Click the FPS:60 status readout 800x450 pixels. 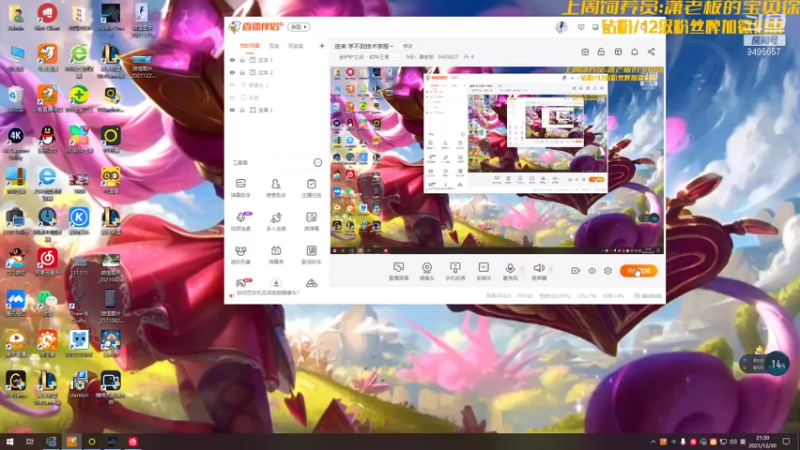(x=525, y=296)
